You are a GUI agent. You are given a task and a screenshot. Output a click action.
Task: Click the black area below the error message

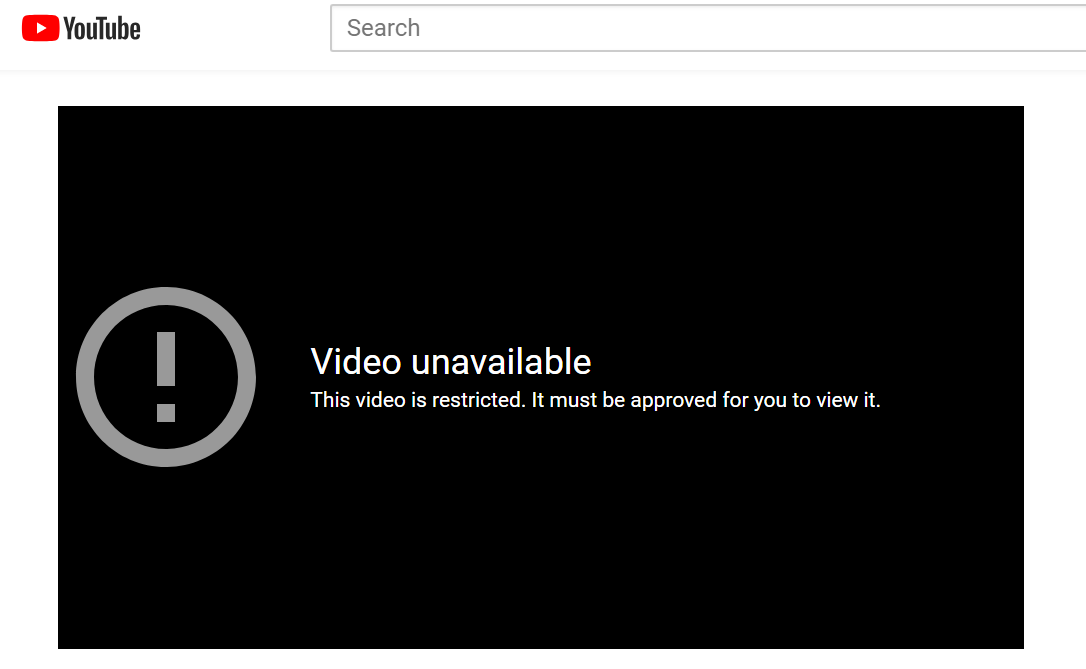click(x=540, y=540)
